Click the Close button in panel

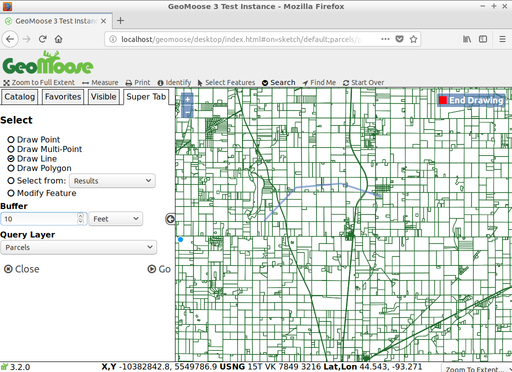coord(22,269)
